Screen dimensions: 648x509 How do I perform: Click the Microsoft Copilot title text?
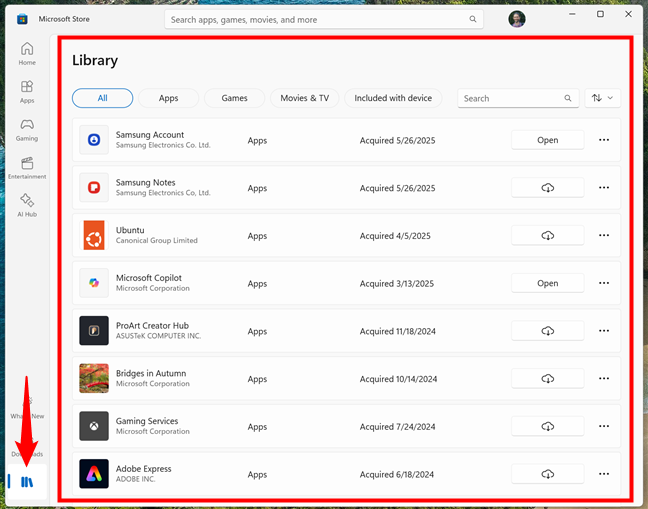[149, 278]
